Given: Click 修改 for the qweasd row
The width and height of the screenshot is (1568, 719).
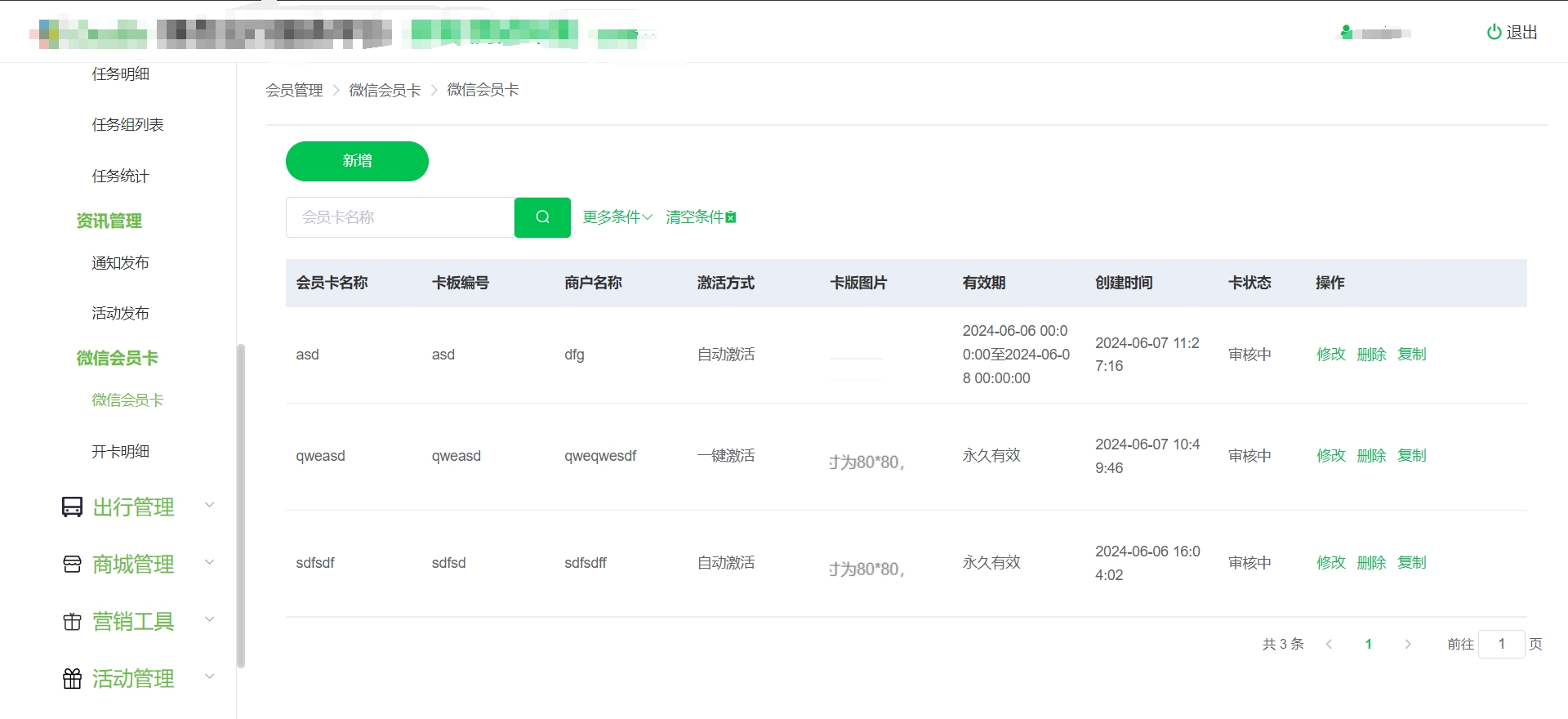Looking at the screenshot, I should click(x=1330, y=456).
